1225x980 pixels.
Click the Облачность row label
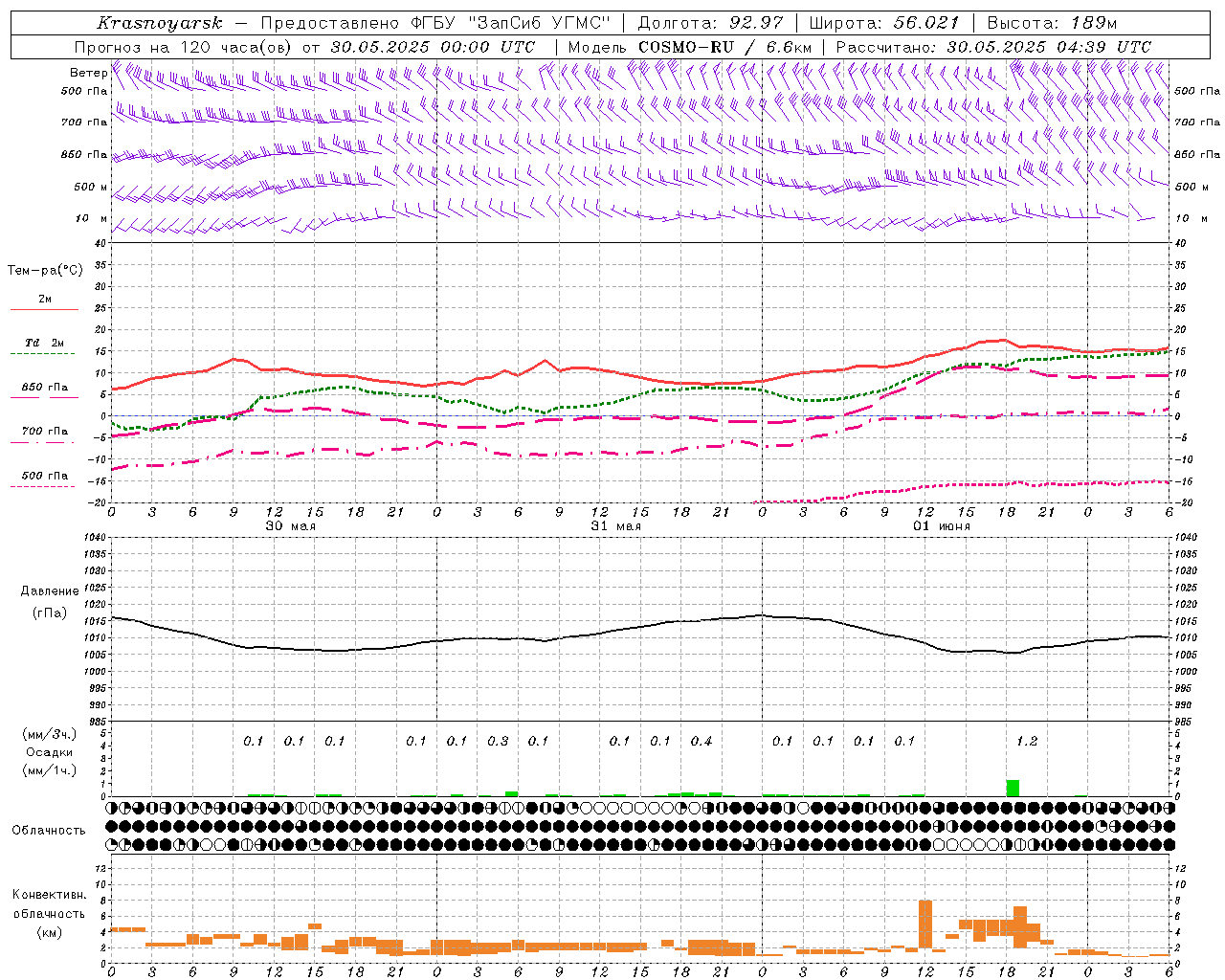click(49, 830)
